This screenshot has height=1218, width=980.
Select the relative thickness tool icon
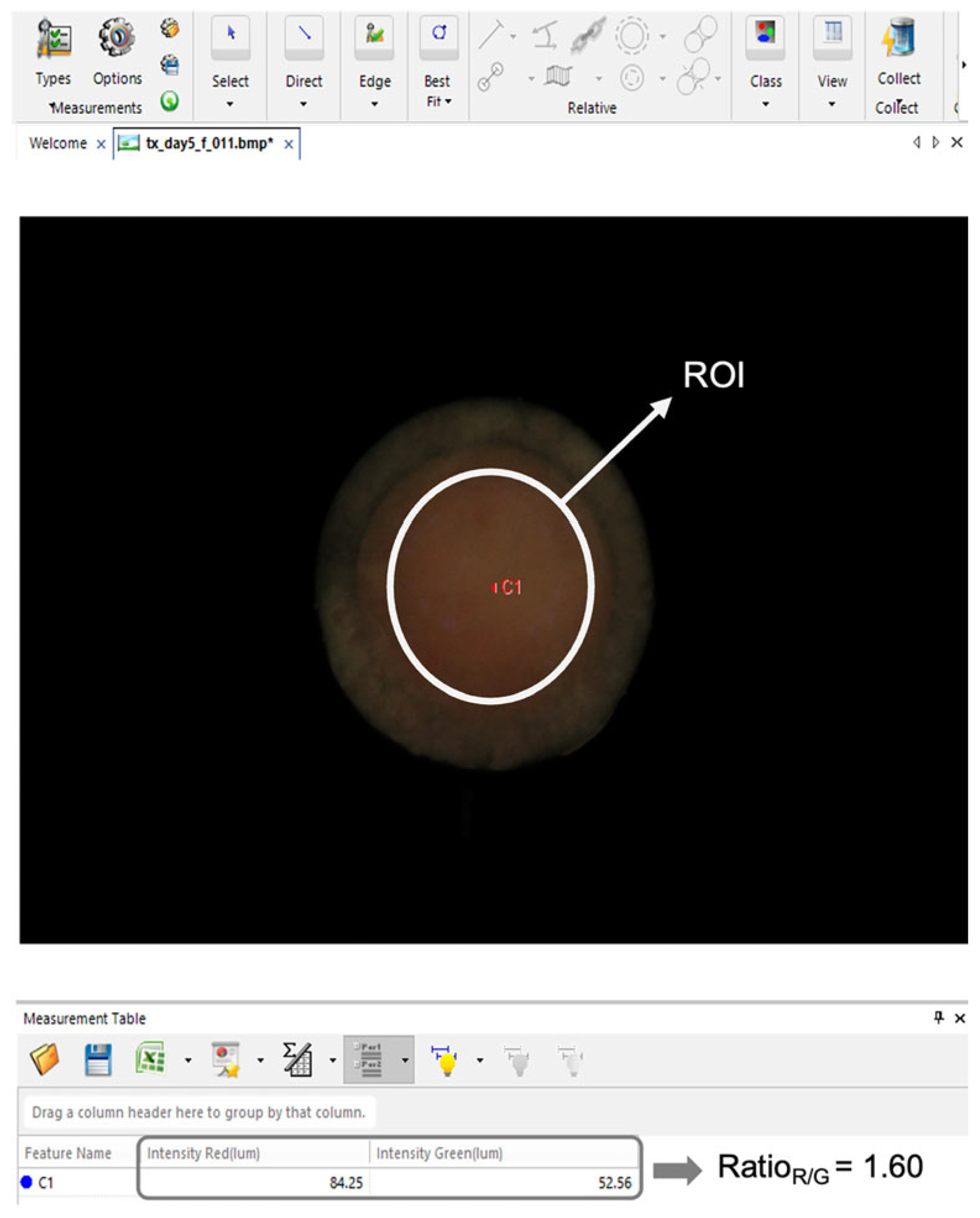click(587, 35)
